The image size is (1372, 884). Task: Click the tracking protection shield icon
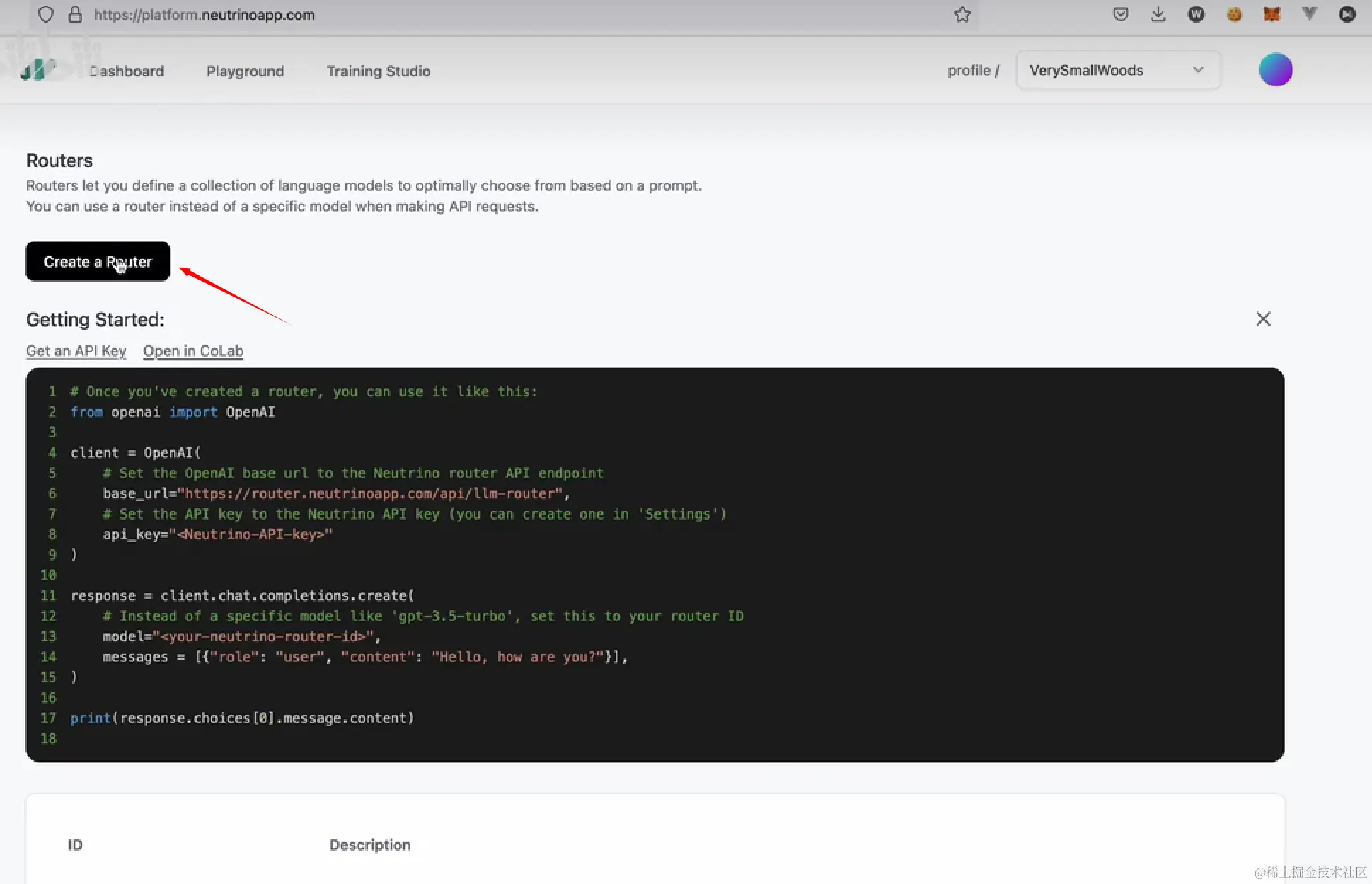point(46,14)
